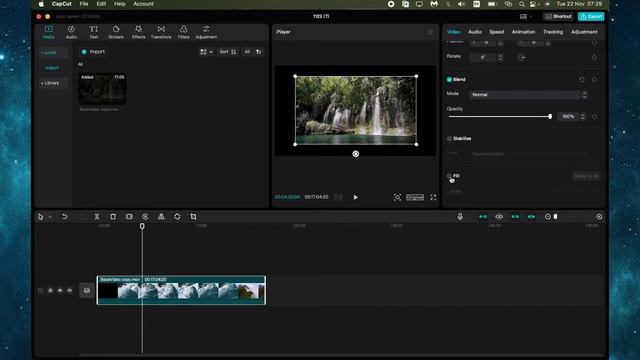Open the Text tool panel
640x360 pixels.
click(x=93, y=32)
